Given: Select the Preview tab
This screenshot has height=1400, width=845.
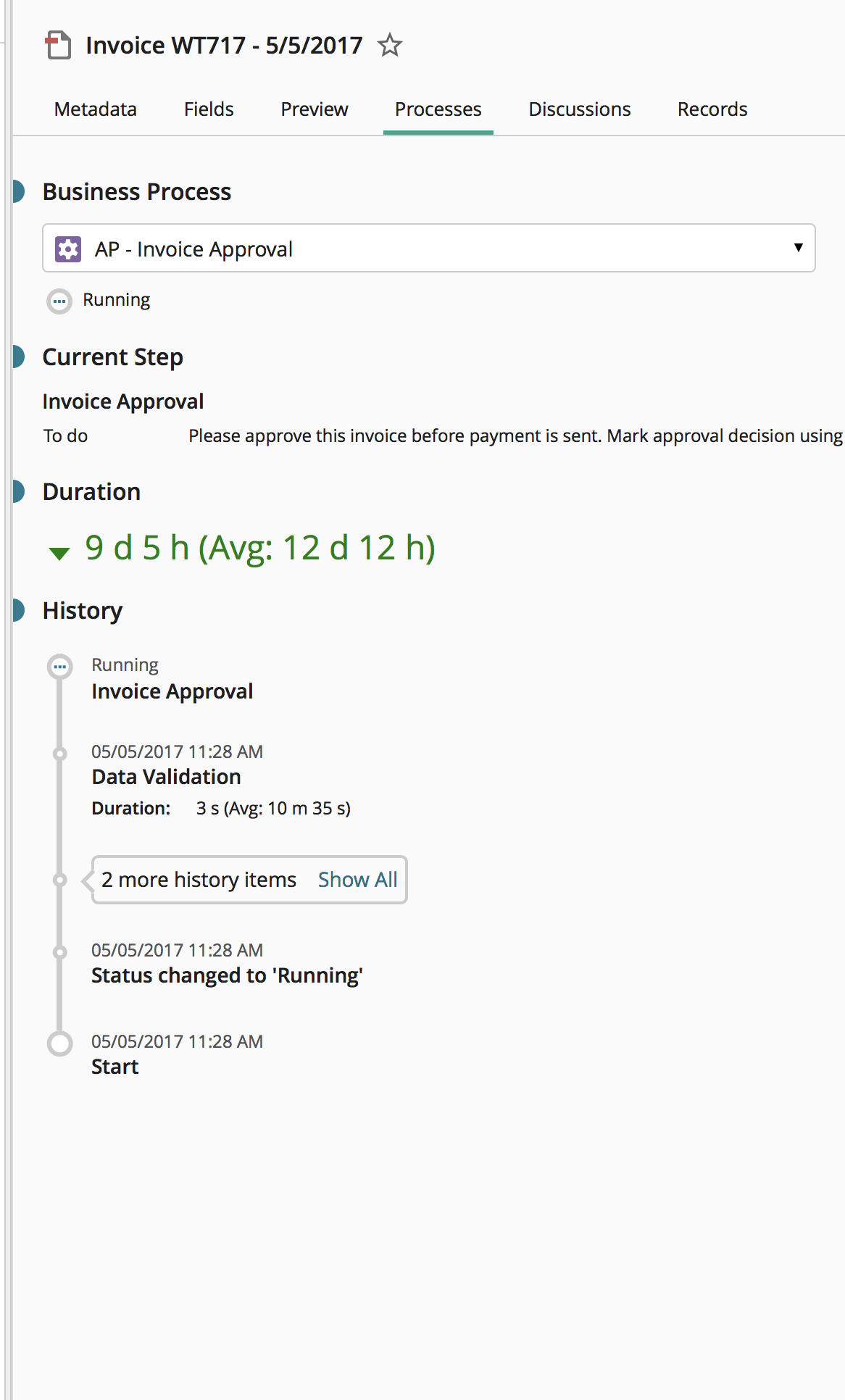Looking at the screenshot, I should [315, 109].
